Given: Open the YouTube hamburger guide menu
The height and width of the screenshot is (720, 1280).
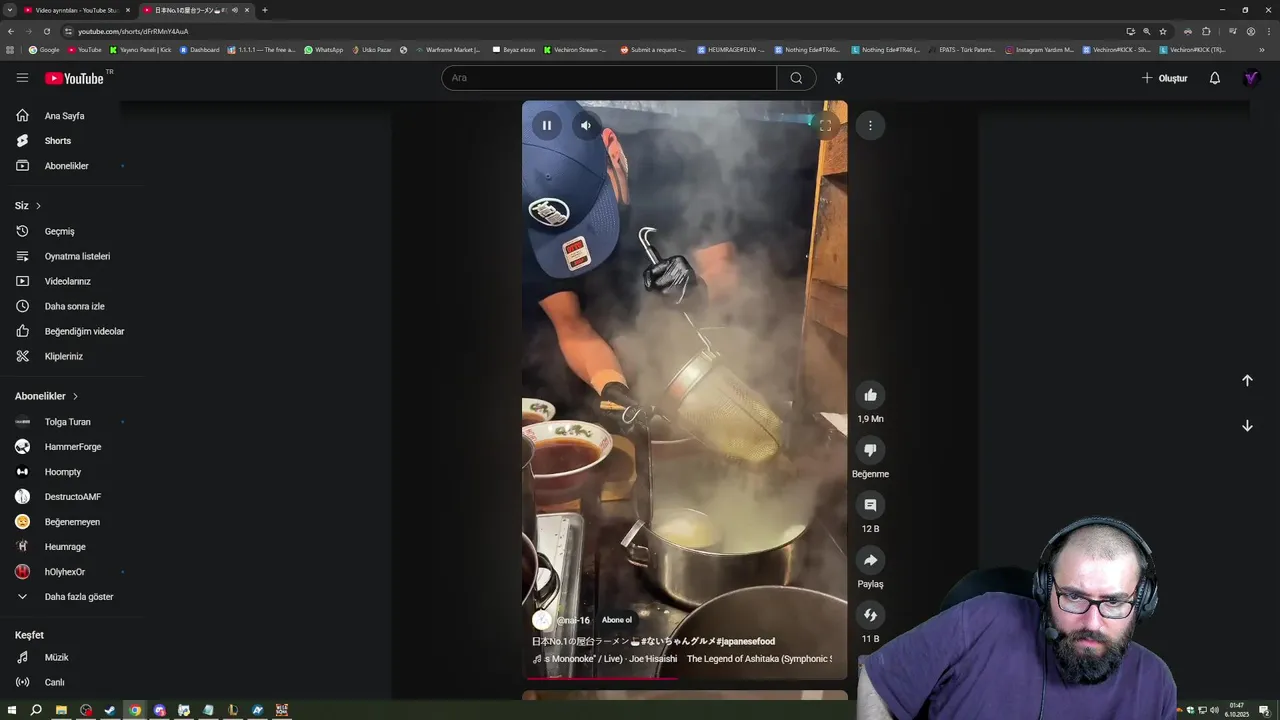Looking at the screenshot, I should click(x=22, y=78).
